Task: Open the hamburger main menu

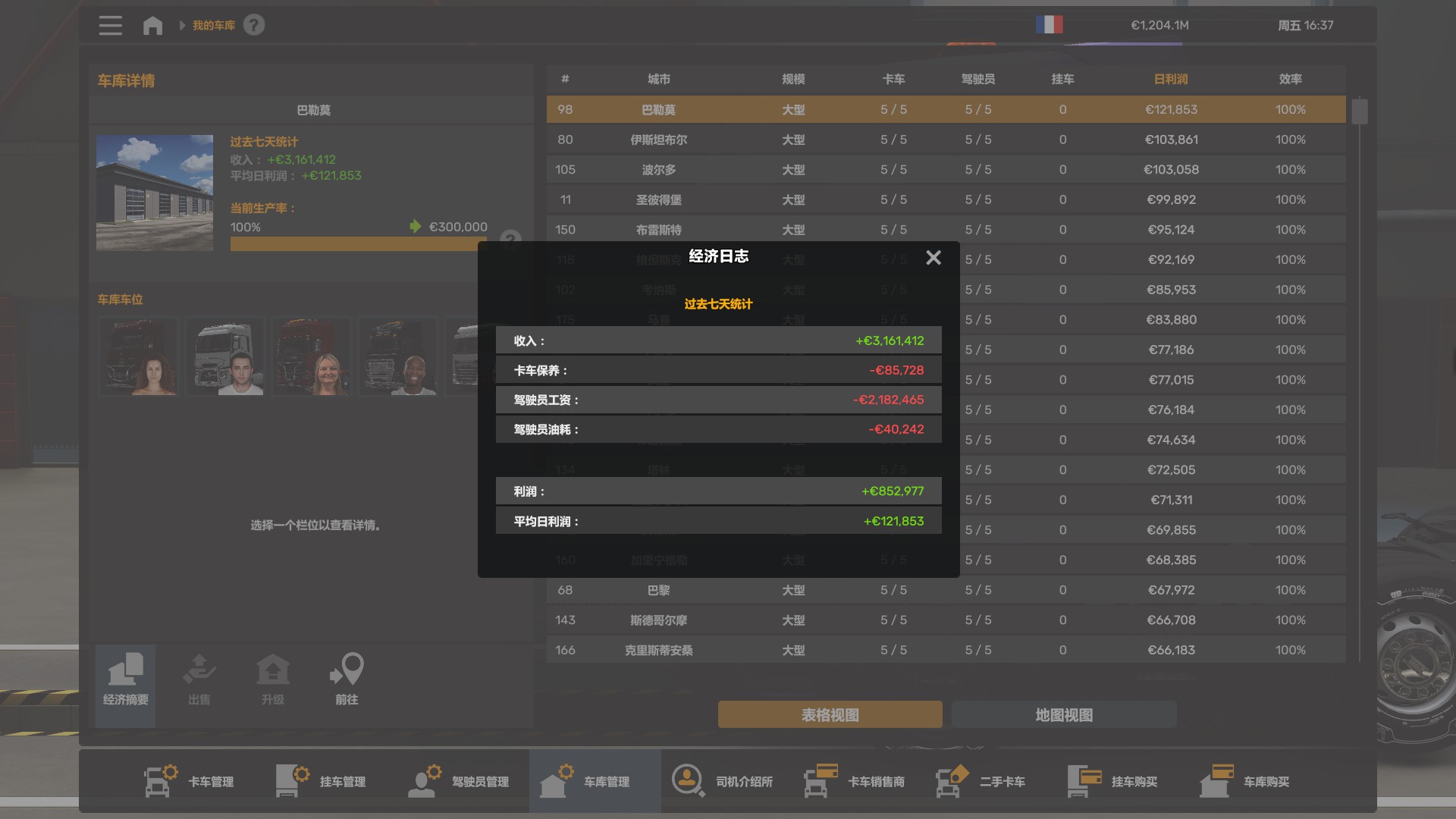Action: point(110,25)
